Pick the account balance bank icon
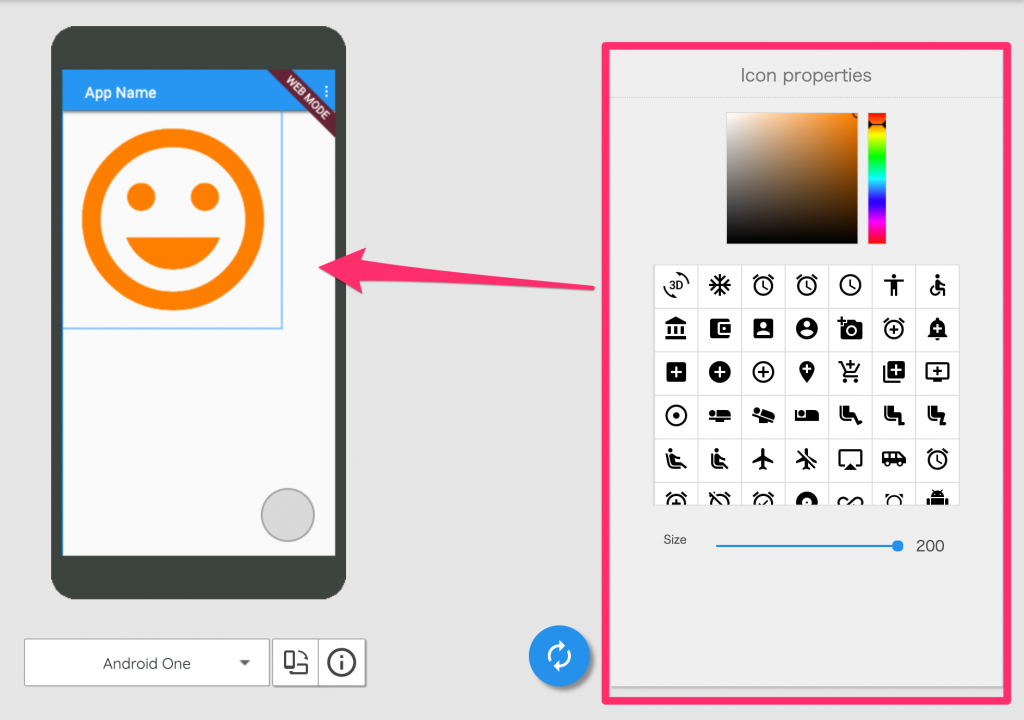The height and width of the screenshot is (720, 1024). point(676,329)
